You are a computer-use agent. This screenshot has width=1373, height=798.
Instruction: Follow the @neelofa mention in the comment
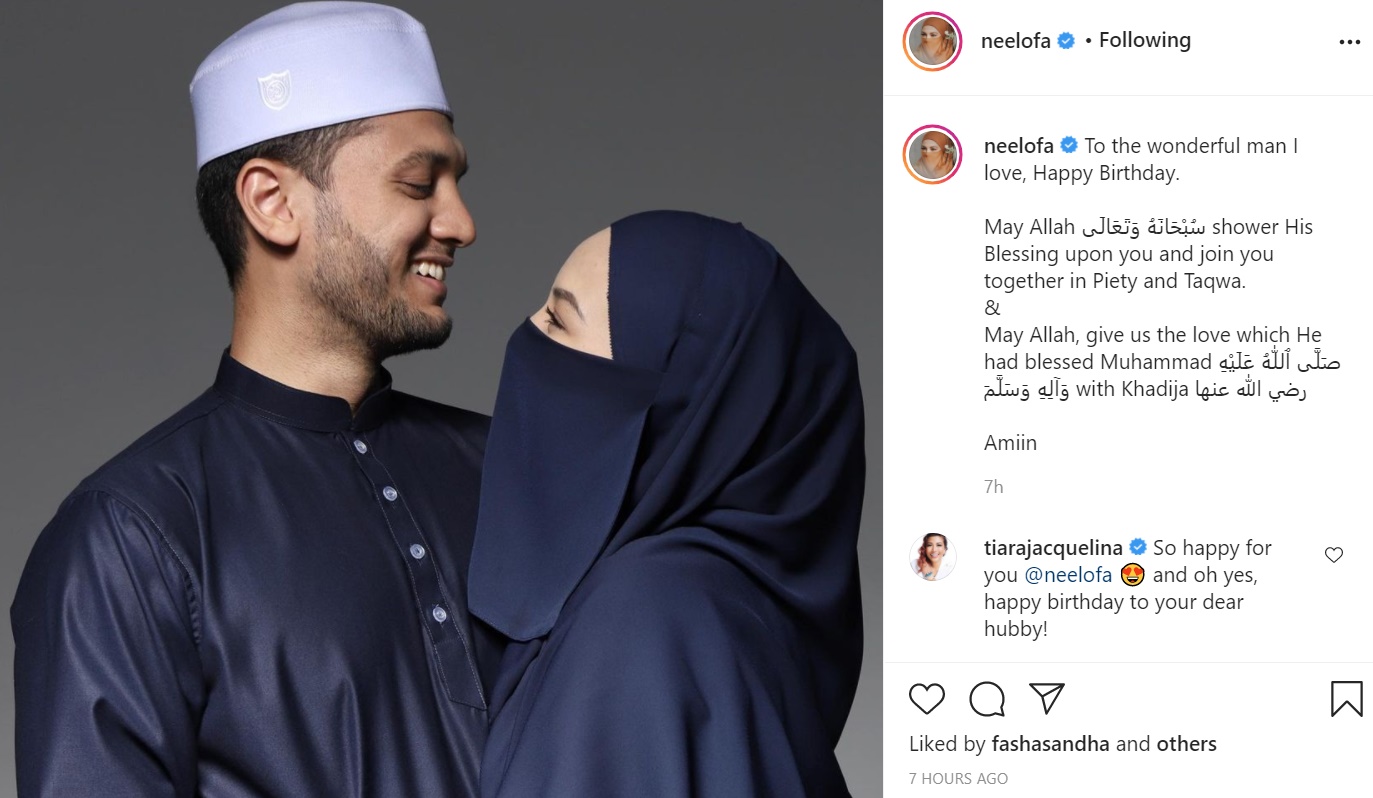point(1068,575)
